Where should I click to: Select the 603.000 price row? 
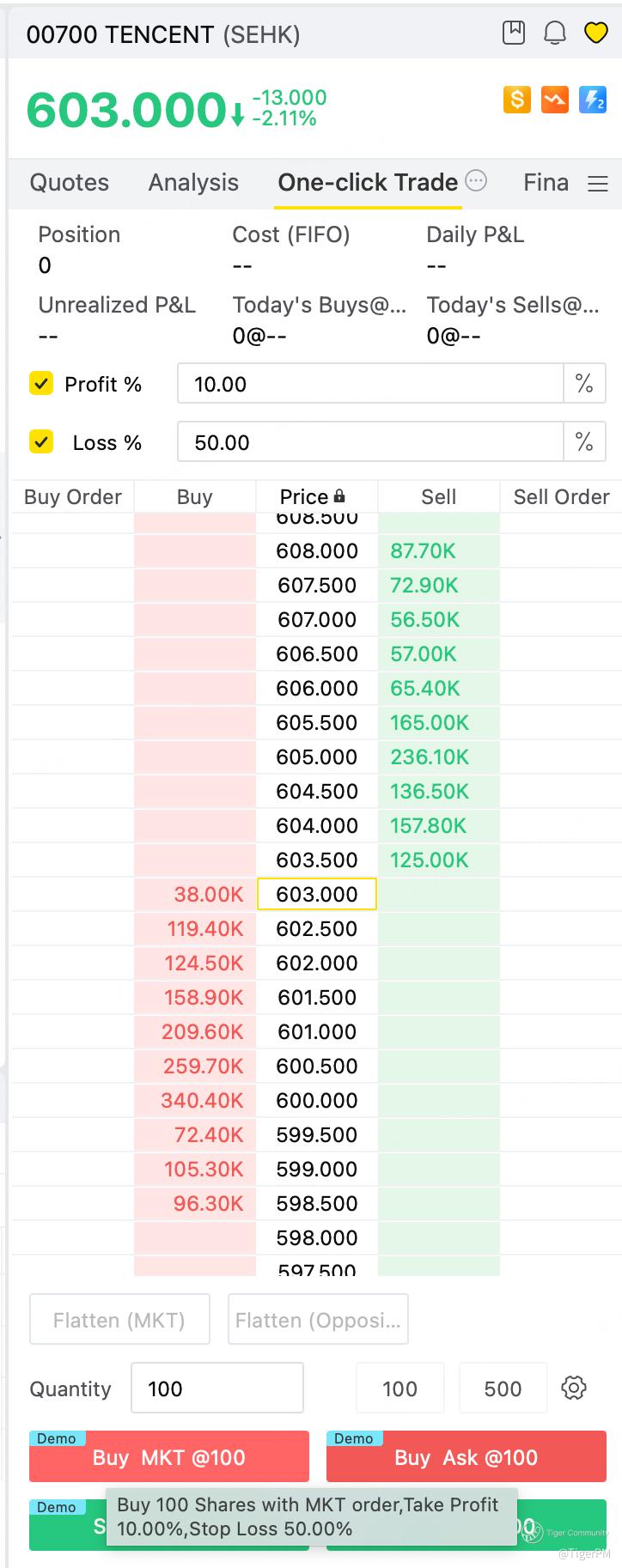coord(317,894)
